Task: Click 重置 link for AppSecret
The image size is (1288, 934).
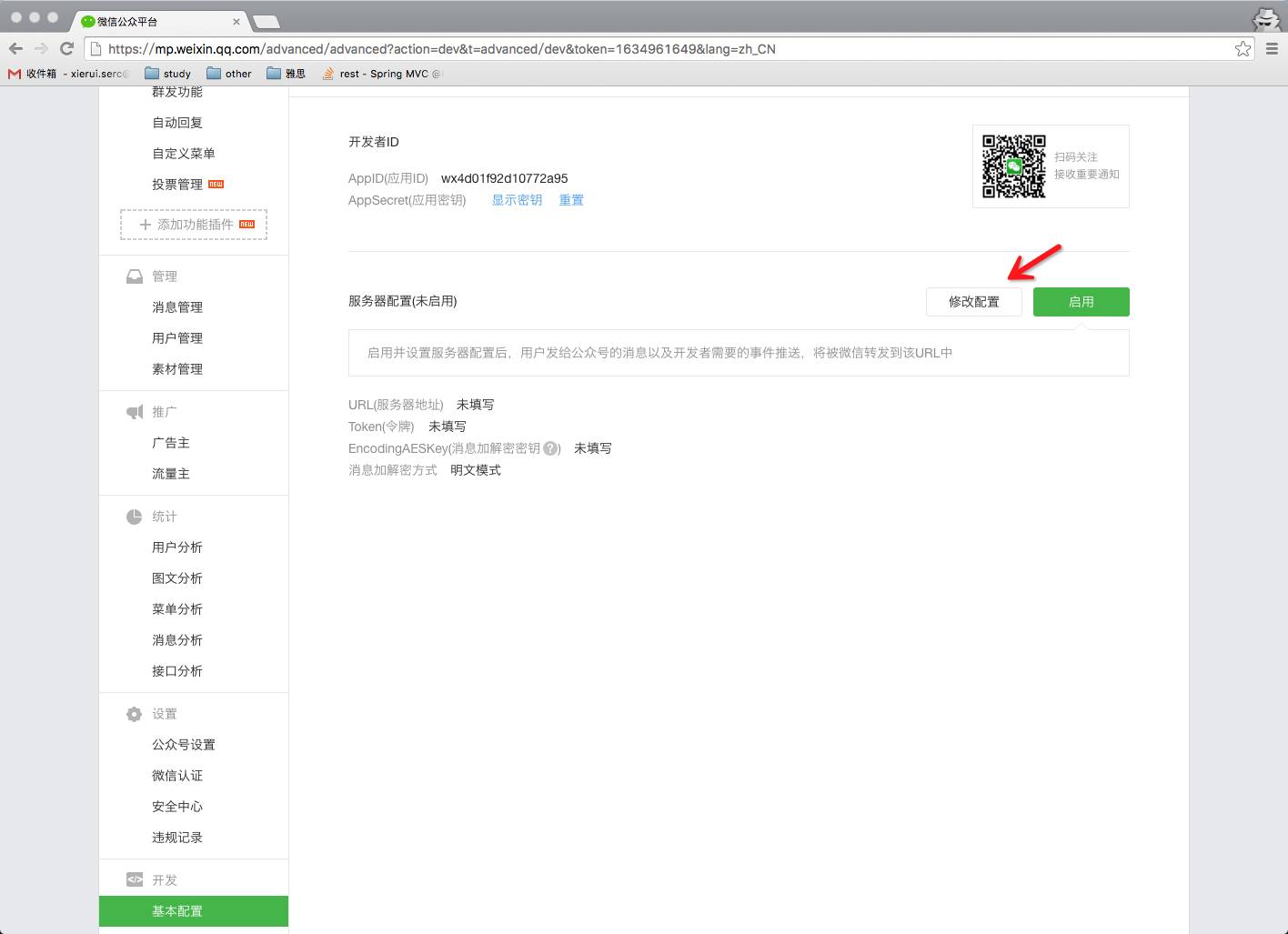Action: 571,200
